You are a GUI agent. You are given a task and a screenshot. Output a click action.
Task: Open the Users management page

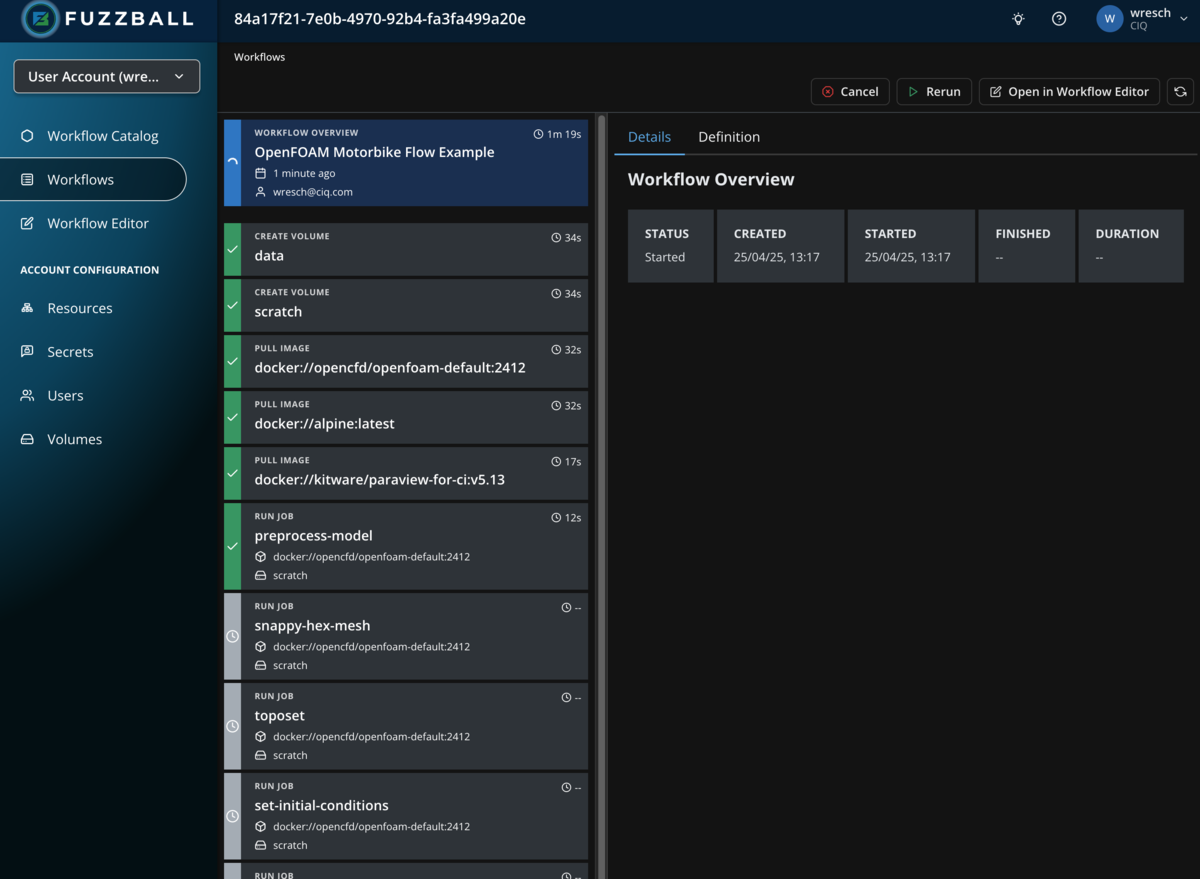click(65, 395)
